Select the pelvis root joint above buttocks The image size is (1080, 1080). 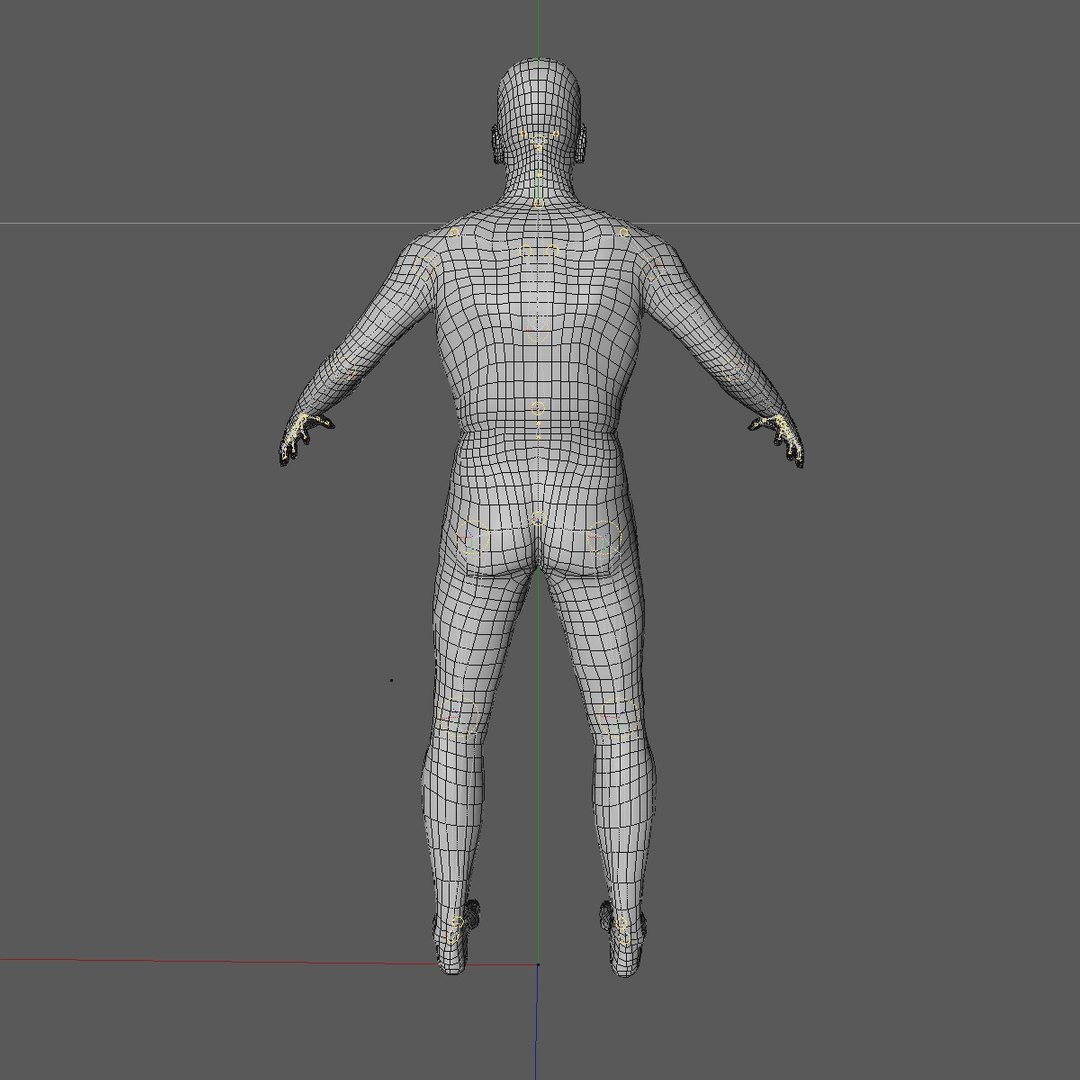pos(539,518)
